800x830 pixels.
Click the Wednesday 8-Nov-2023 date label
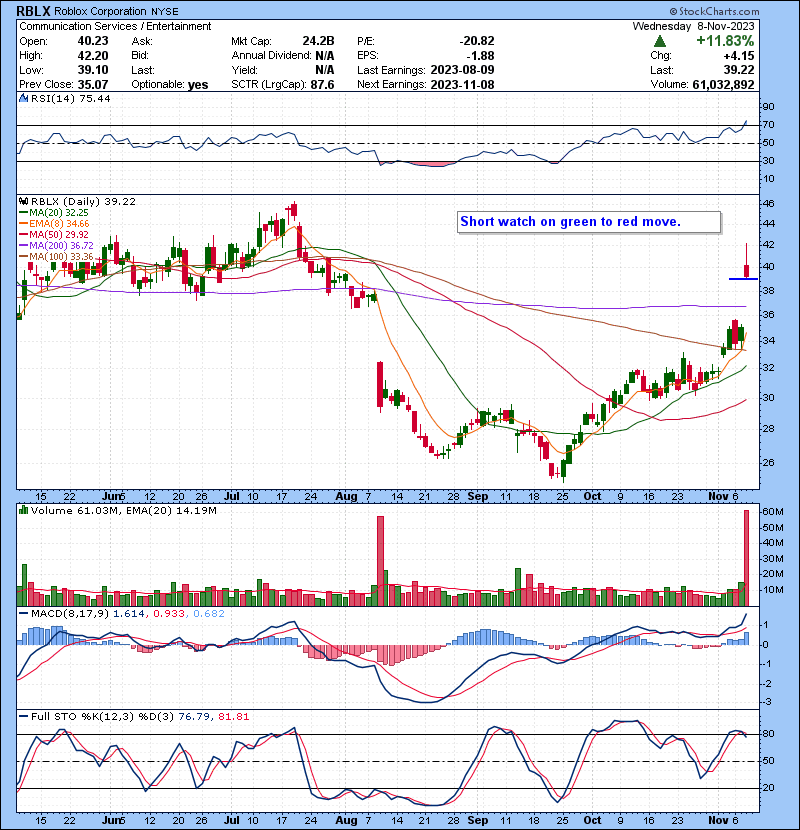point(693,26)
